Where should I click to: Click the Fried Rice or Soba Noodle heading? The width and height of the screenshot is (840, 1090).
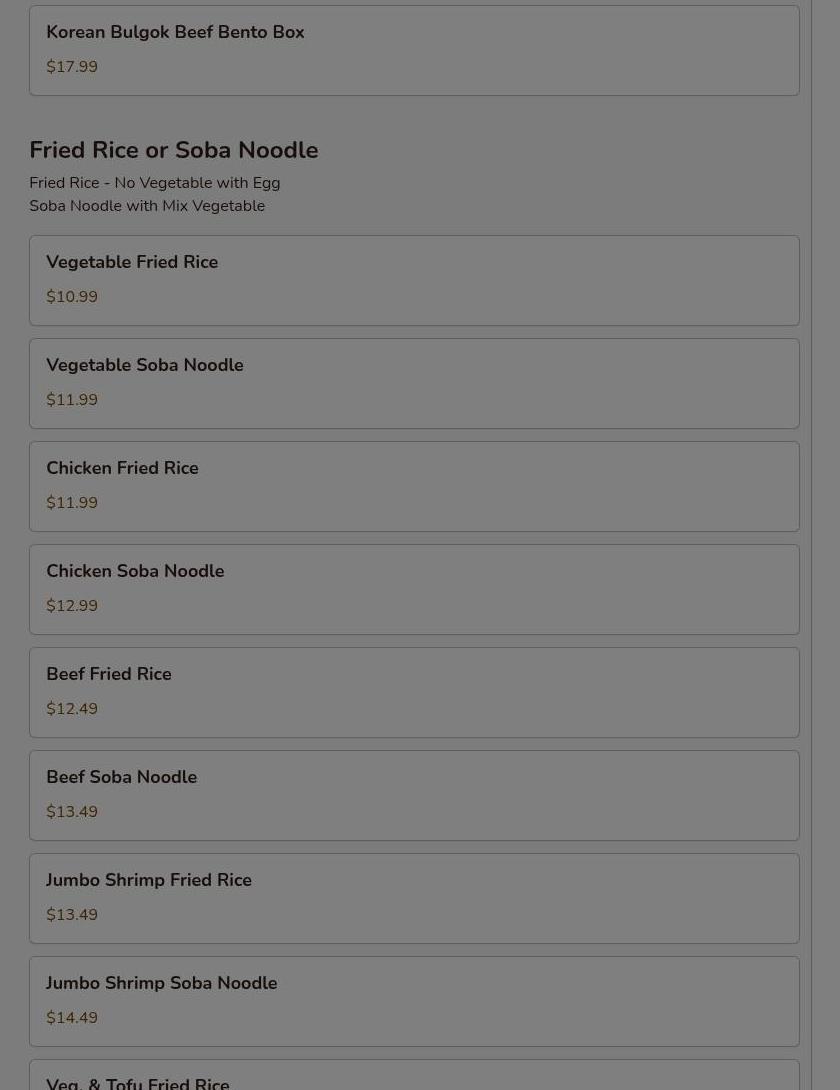point(174,150)
